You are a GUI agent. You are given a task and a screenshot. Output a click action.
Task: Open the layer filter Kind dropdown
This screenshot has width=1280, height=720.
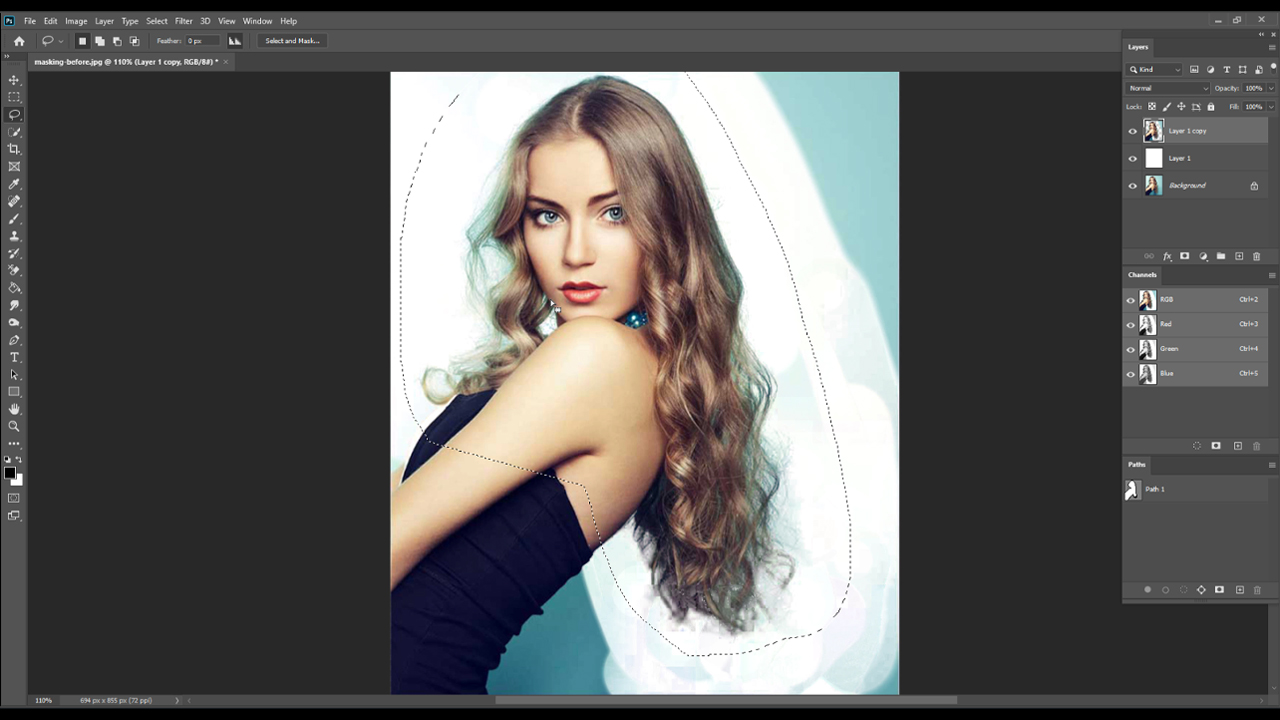[1155, 70]
